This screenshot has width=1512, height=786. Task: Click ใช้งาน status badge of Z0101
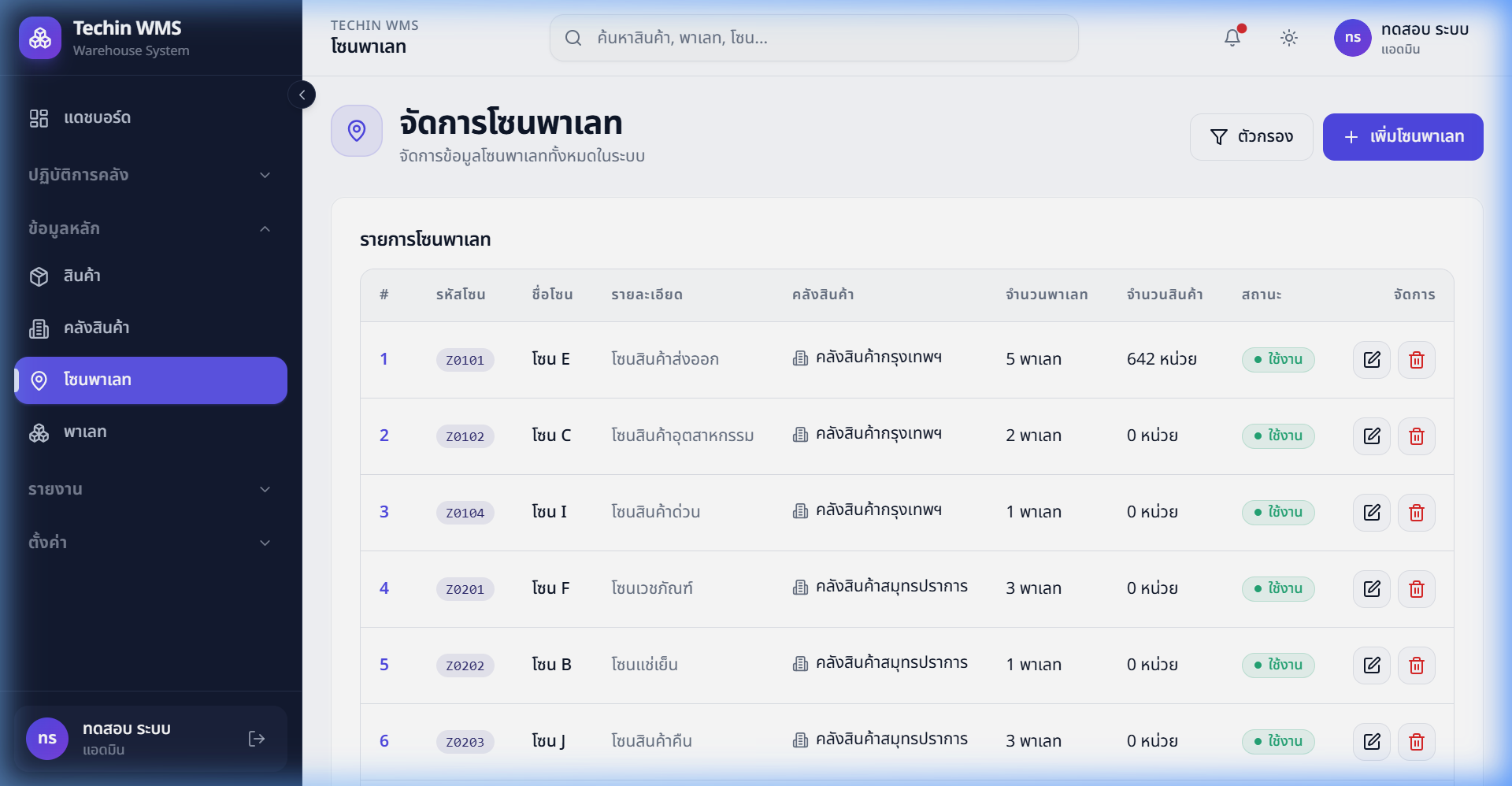(1278, 359)
